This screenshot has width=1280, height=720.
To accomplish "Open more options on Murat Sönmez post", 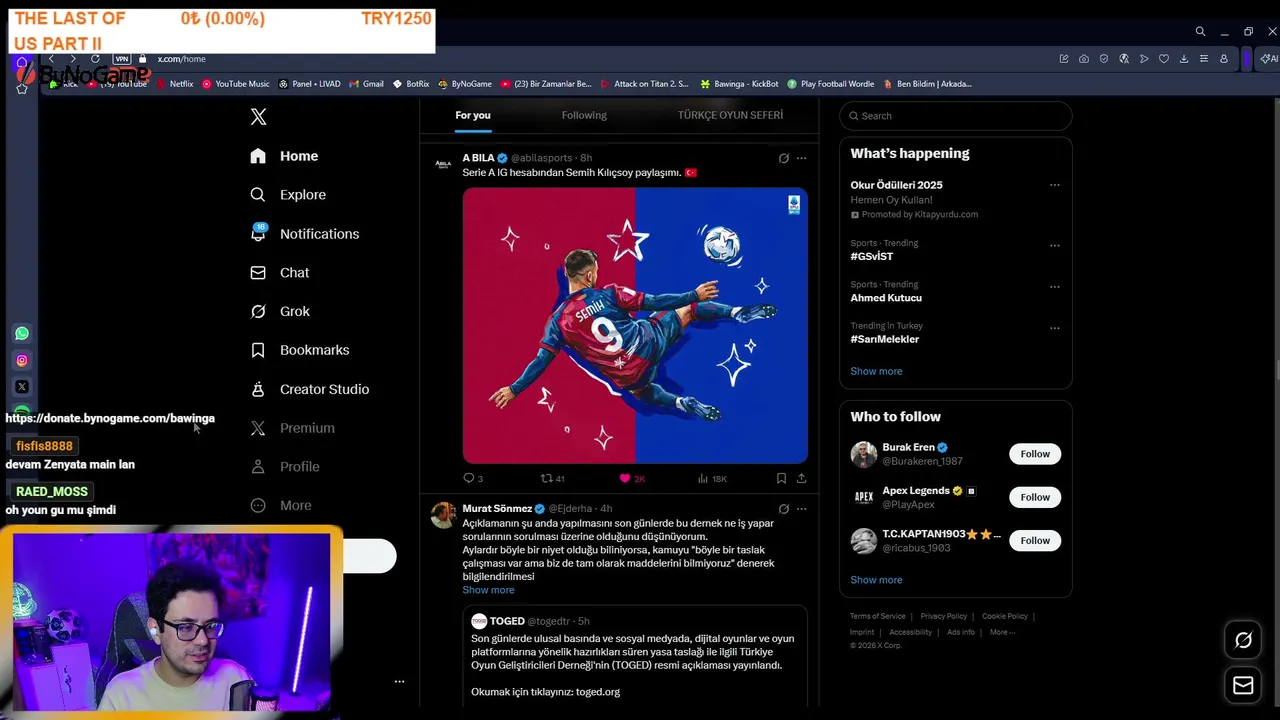I will 801,509.
